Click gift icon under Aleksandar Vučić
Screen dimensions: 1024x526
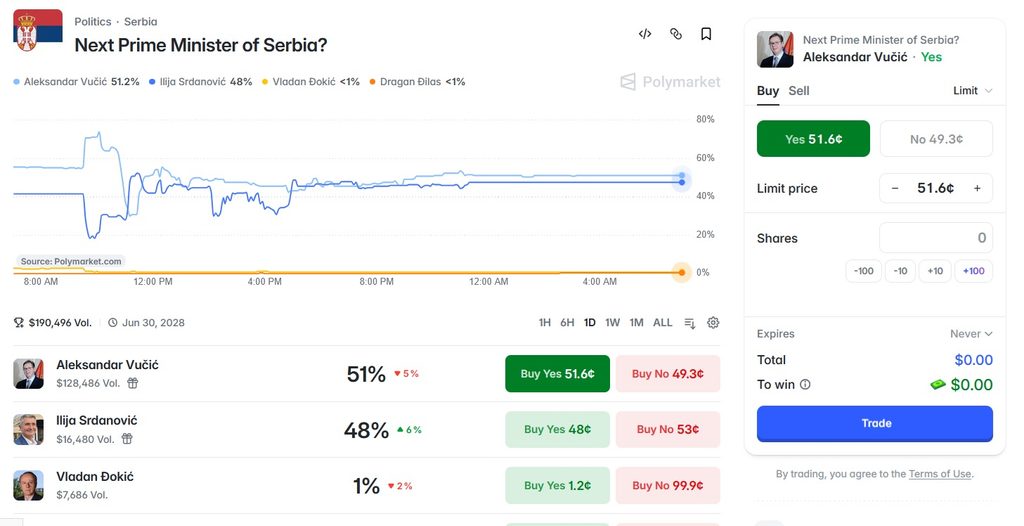133,384
